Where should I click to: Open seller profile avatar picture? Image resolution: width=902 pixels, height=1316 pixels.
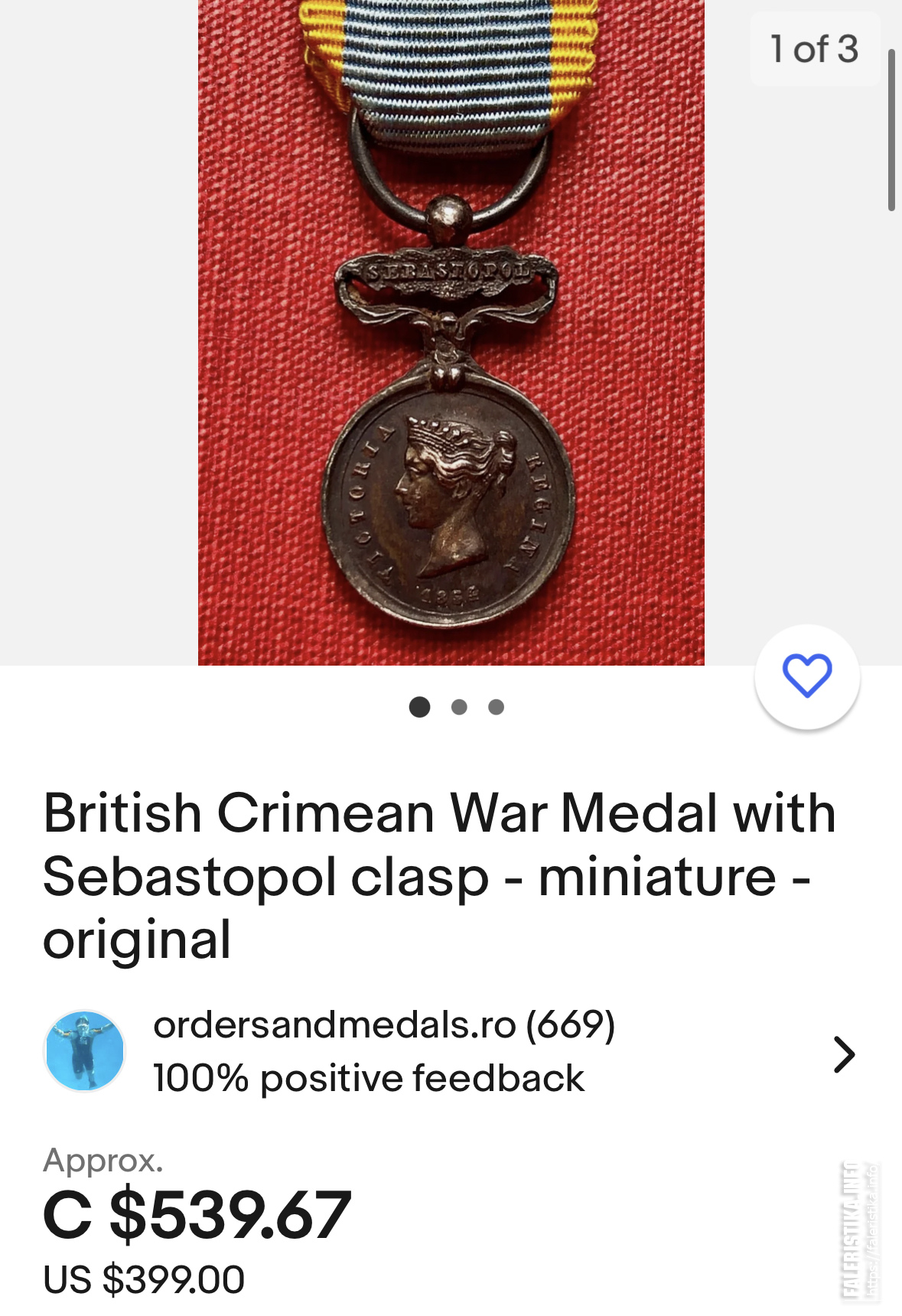[85, 1051]
